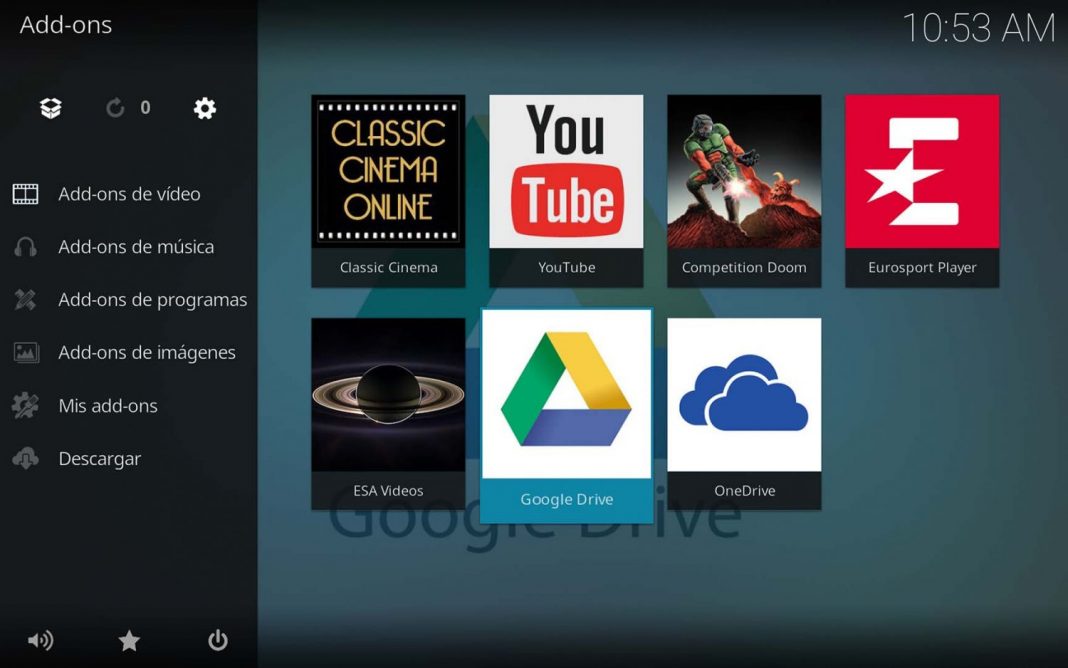Open the 'Descargar' section
This screenshot has height=668, width=1068.
point(100,458)
